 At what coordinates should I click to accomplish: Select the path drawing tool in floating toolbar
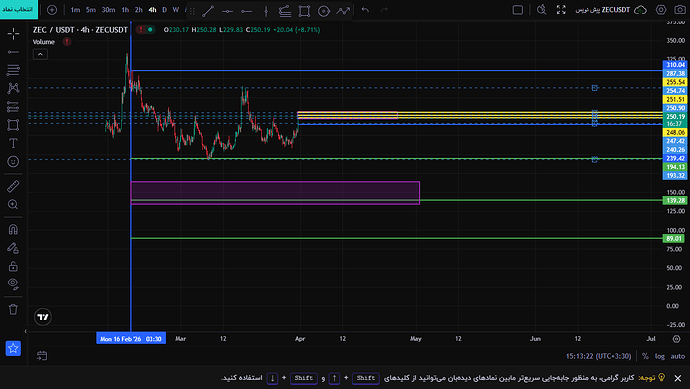(343, 11)
